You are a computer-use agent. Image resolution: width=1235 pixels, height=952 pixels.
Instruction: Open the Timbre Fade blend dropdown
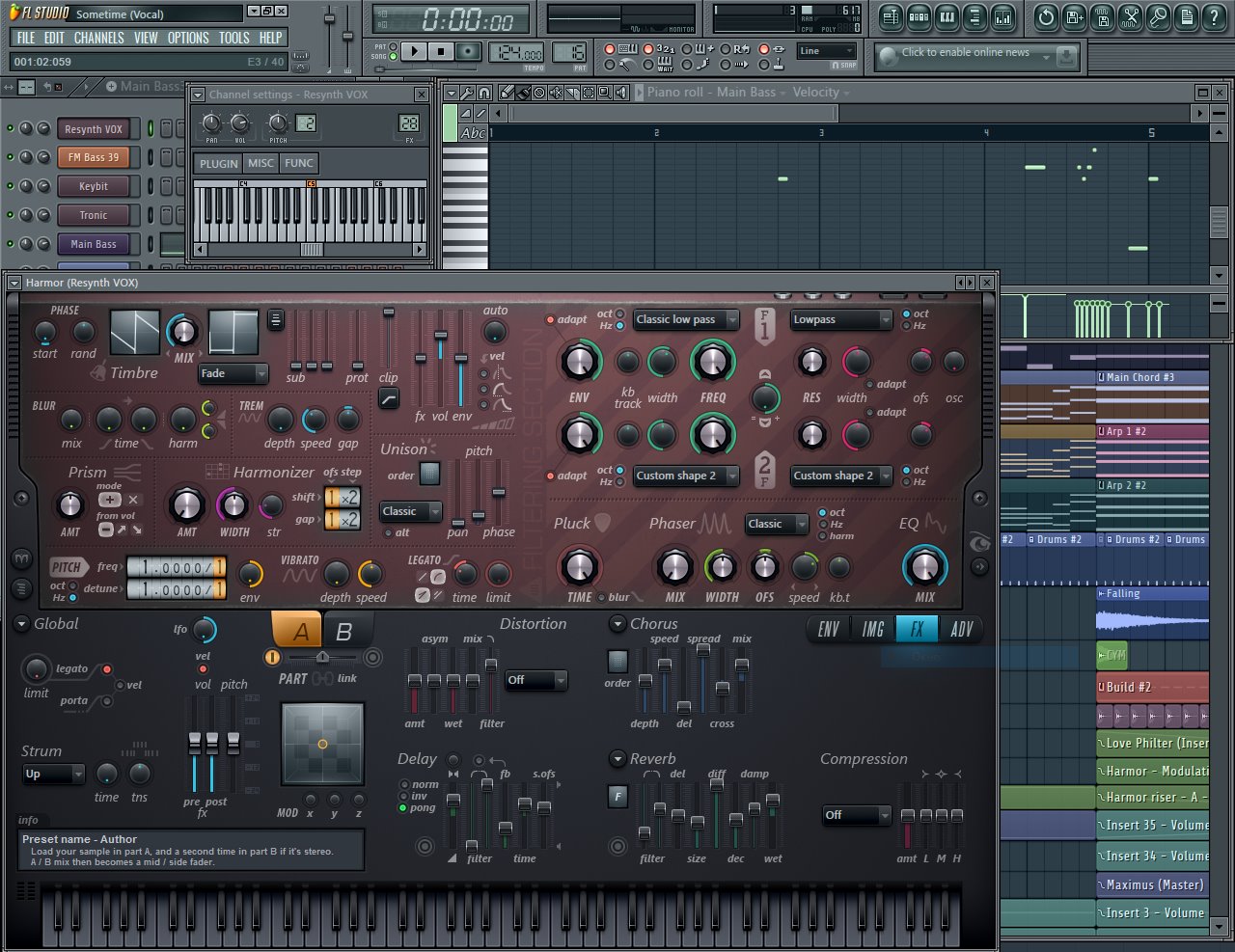click(233, 373)
